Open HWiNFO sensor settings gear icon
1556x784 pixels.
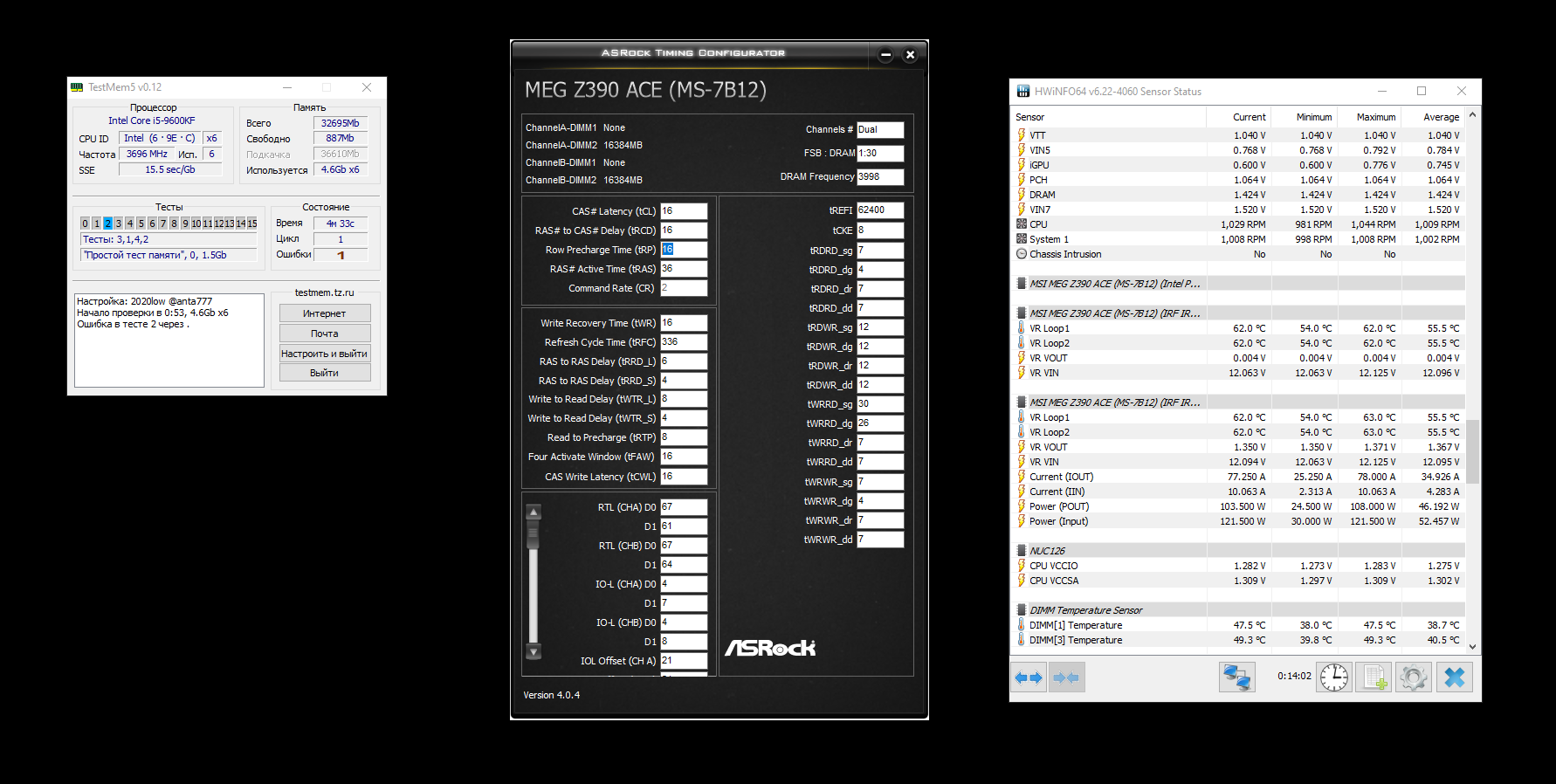point(1413,677)
